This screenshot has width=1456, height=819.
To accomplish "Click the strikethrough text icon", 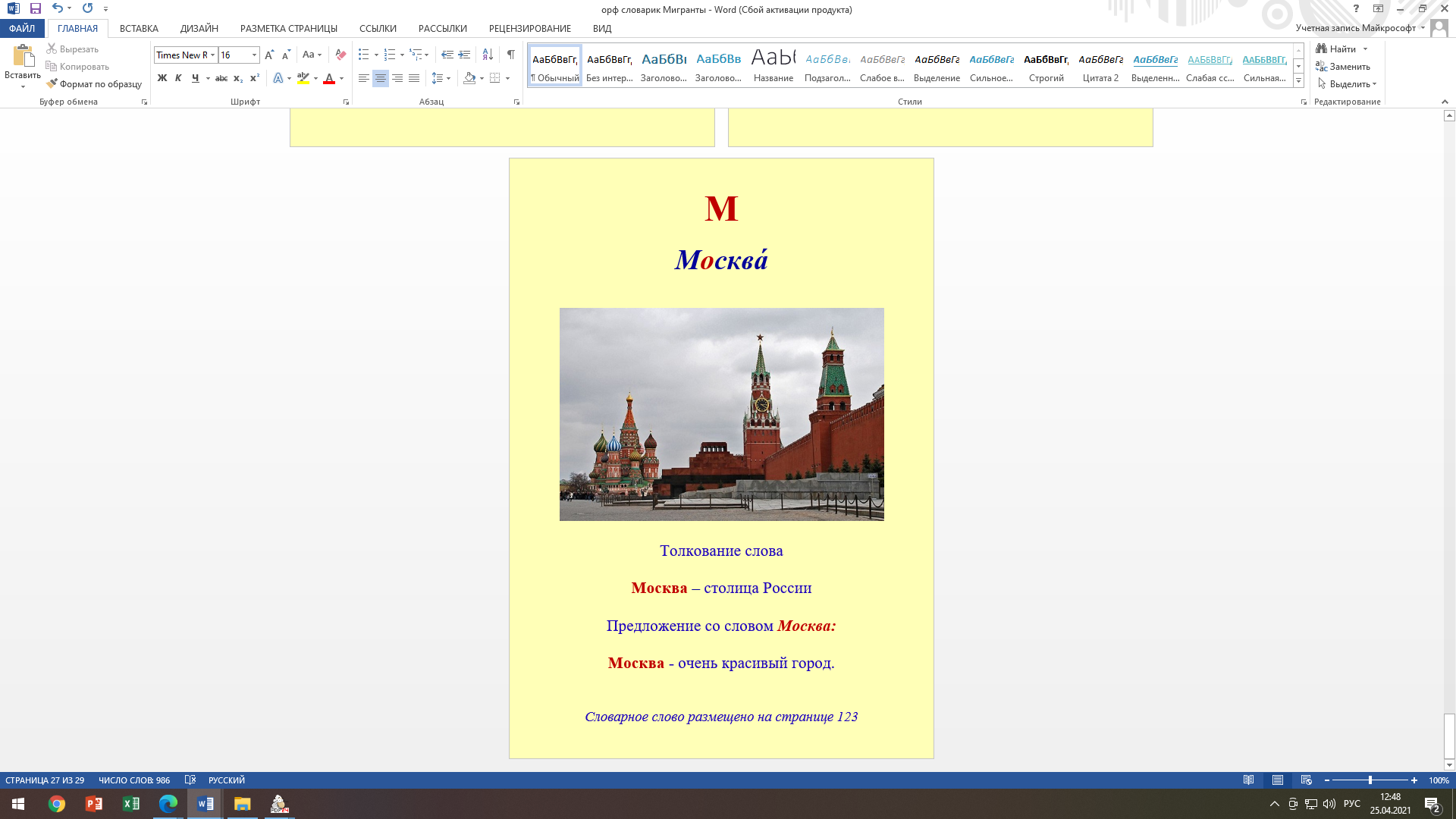I will click(x=221, y=78).
